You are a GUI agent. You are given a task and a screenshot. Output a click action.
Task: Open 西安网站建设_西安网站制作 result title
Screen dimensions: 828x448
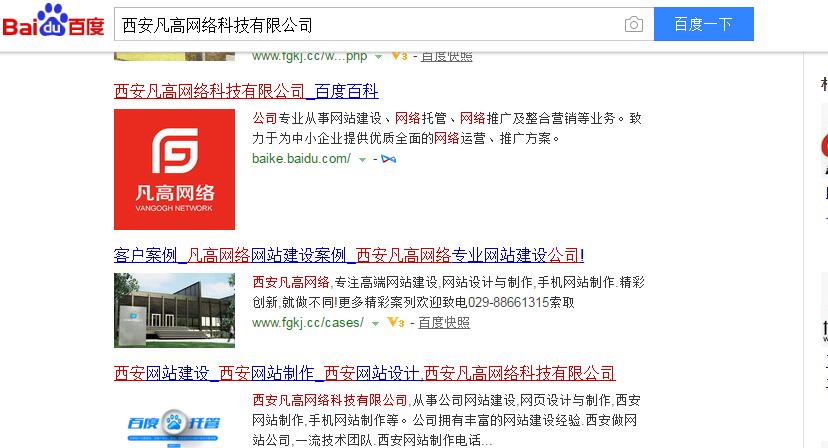[365, 373]
